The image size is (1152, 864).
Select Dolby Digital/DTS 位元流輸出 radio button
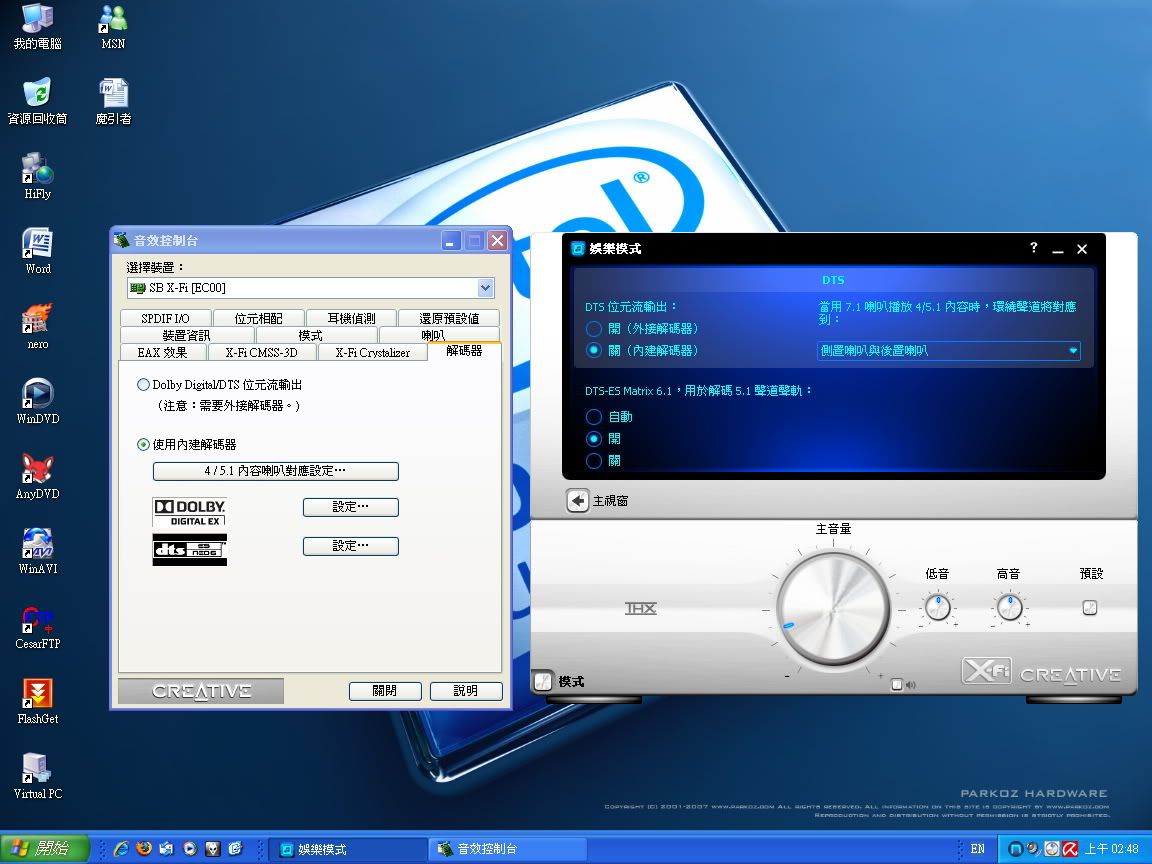click(x=143, y=384)
